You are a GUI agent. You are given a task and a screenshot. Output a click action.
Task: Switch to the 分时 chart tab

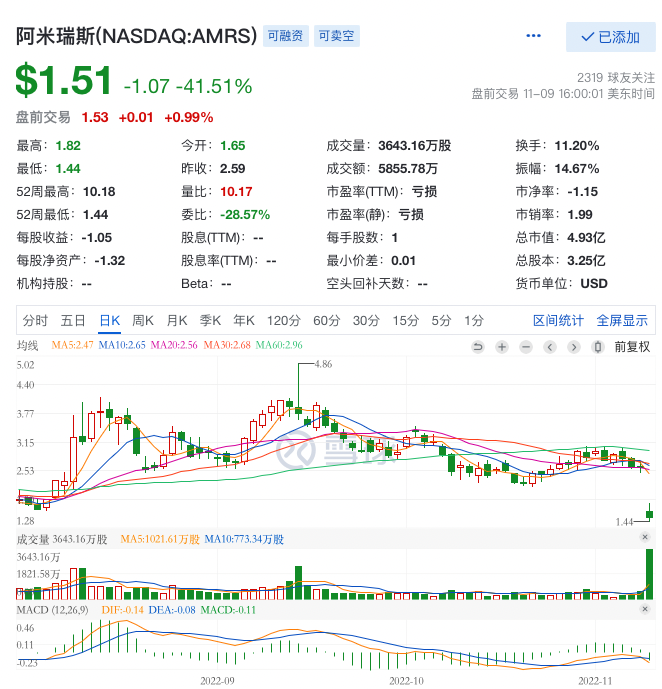click(x=35, y=320)
